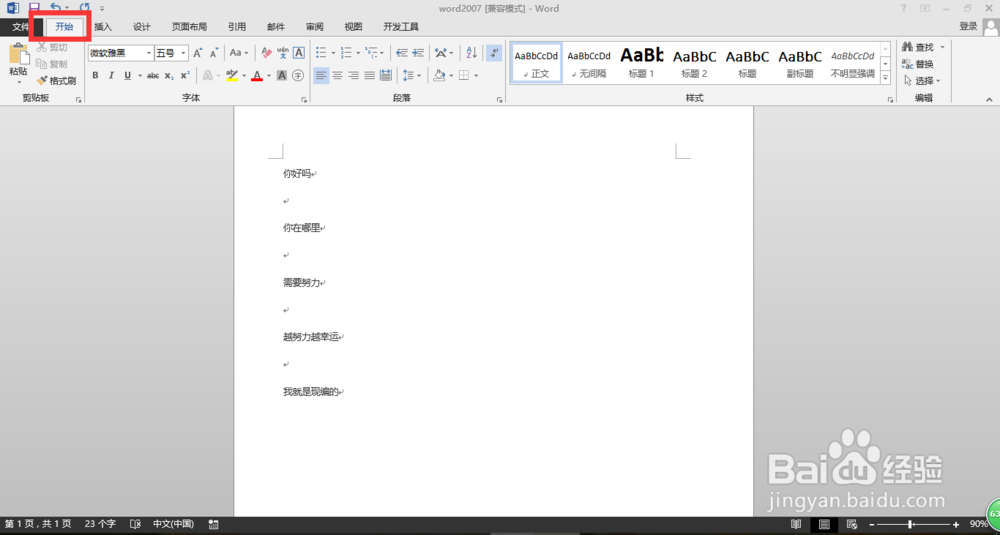Image resolution: width=1000 pixels, height=535 pixels.
Task: Click the macro recording status bar icon
Action: (x=214, y=524)
